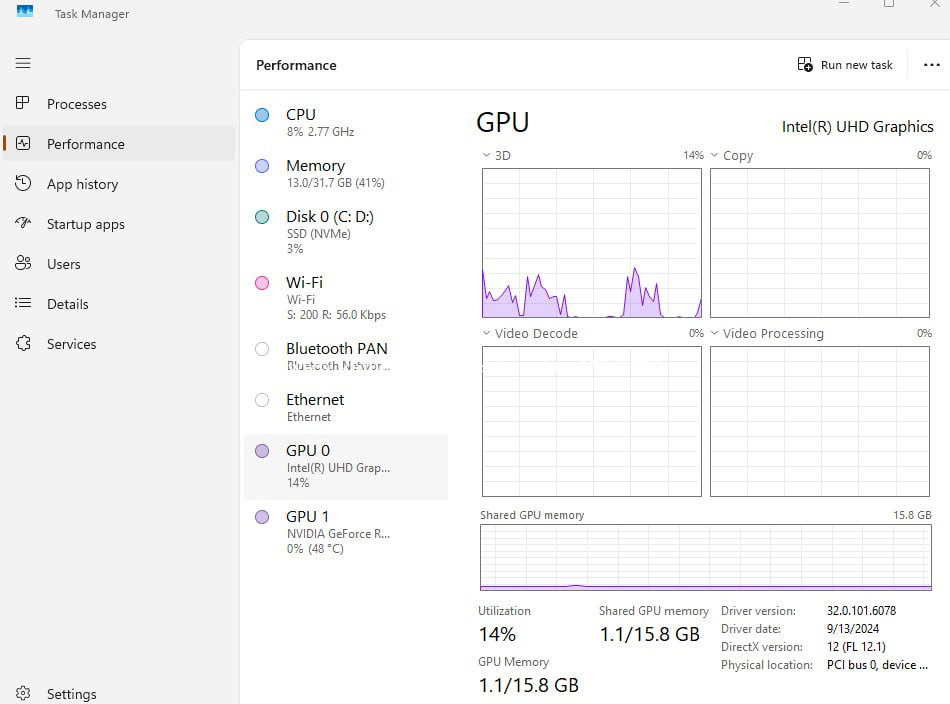Image resolution: width=950 pixels, height=704 pixels.
Task: Open the three-dot more options menu
Action: 932,65
